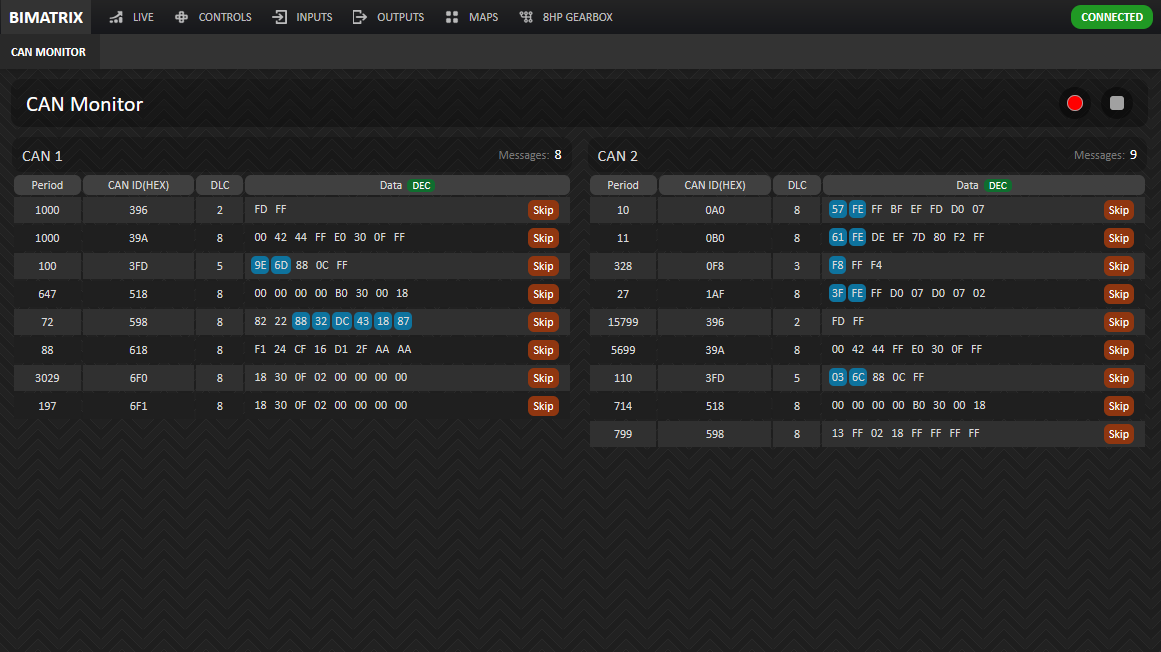Select highlighted byte 9E in CAN 1

(261, 266)
